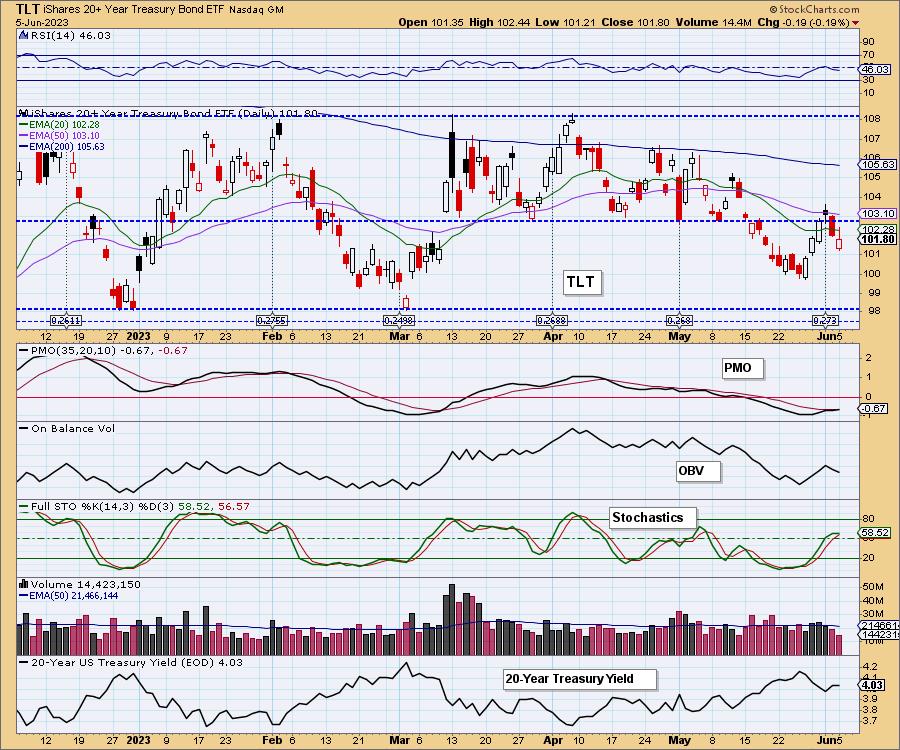The height and width of the screenshot is (750, 900).
Task: Click the 50M volume axis label
Action: [872, 586]
